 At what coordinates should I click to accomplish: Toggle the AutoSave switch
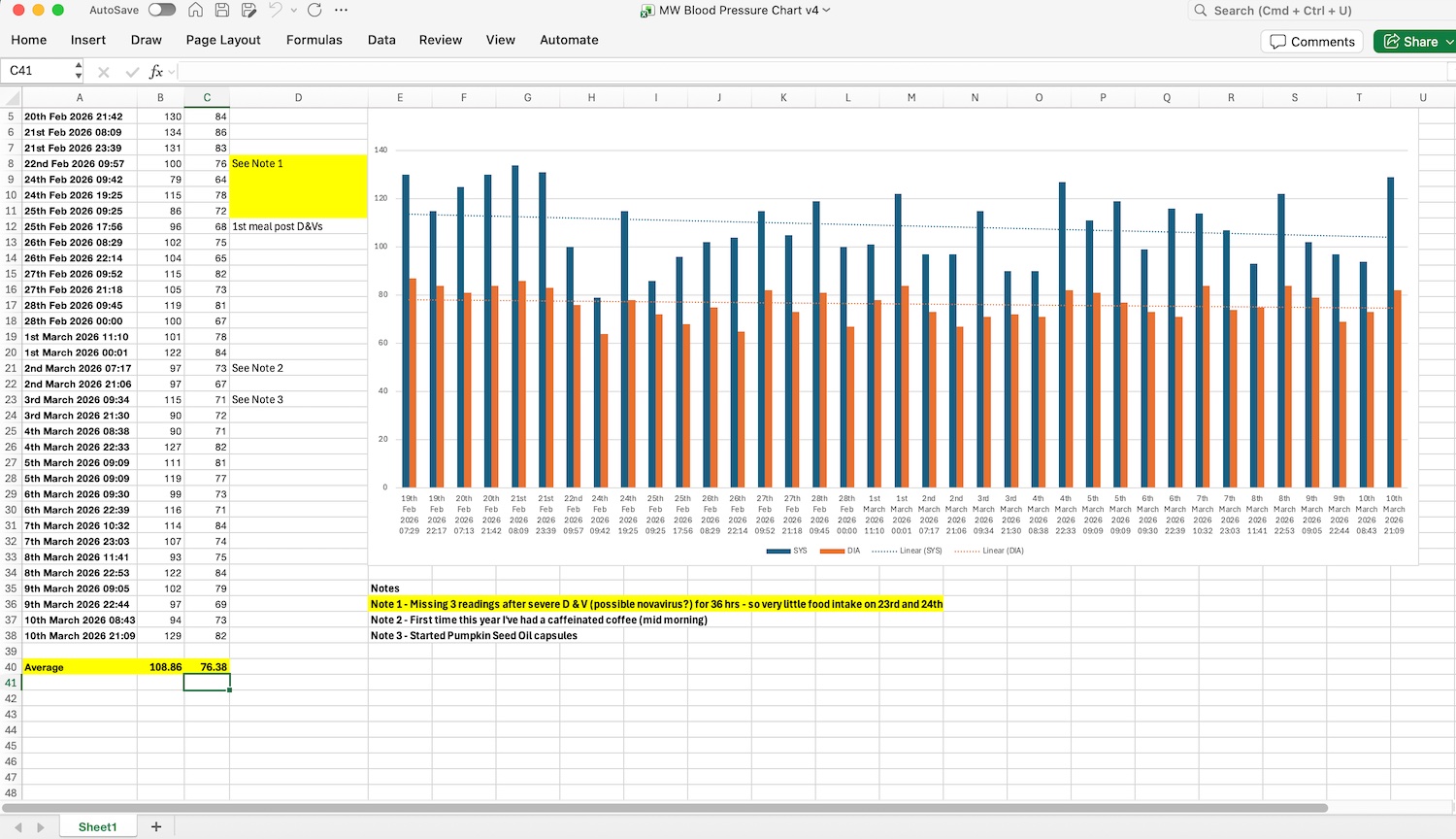pos(161,10)
